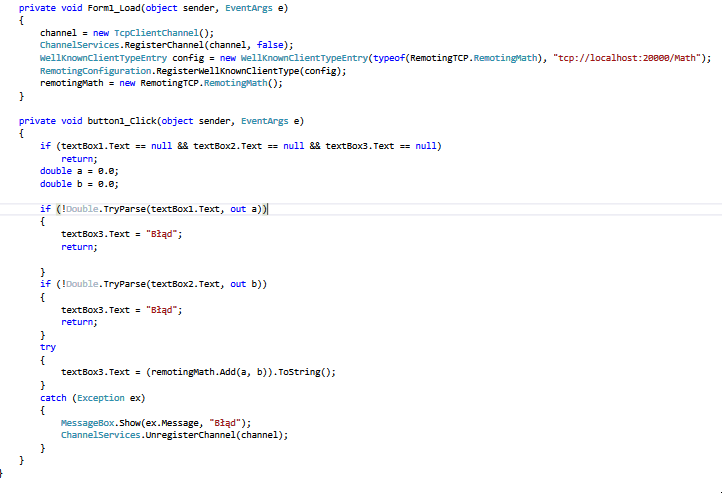Click RemotingConfiguration class name
This screenshot has width=722, height=499.
coord(95,71)
